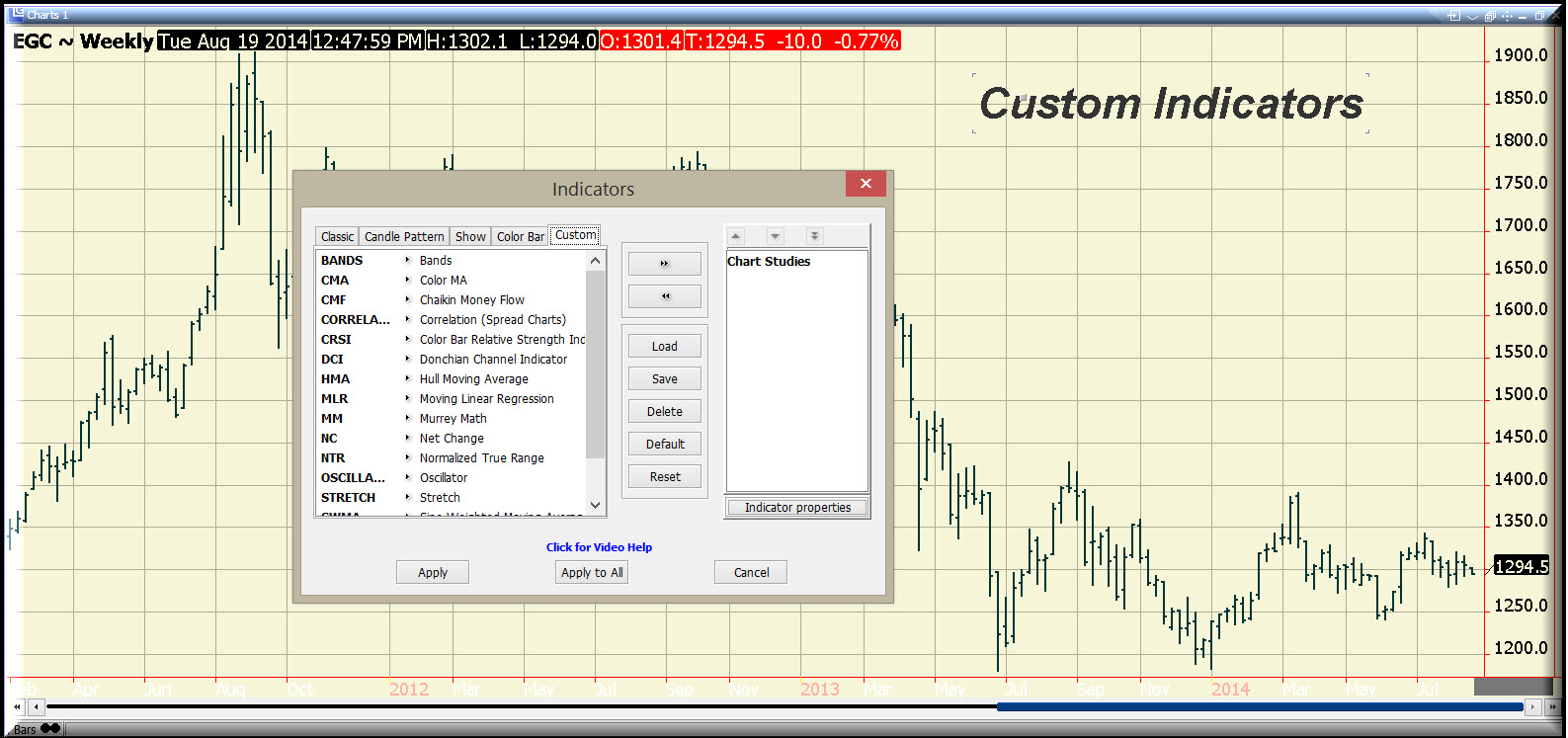
Task: Expand the CRSI indicator arrow
Action: click(x=407, y=339)
